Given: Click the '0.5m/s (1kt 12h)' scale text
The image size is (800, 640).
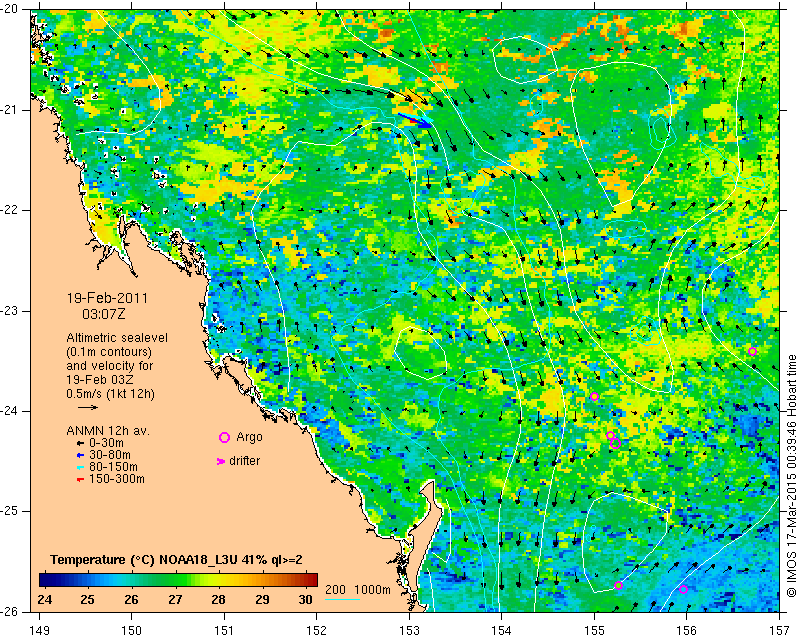Looking at the screenshot, I should tap(110, 394).
